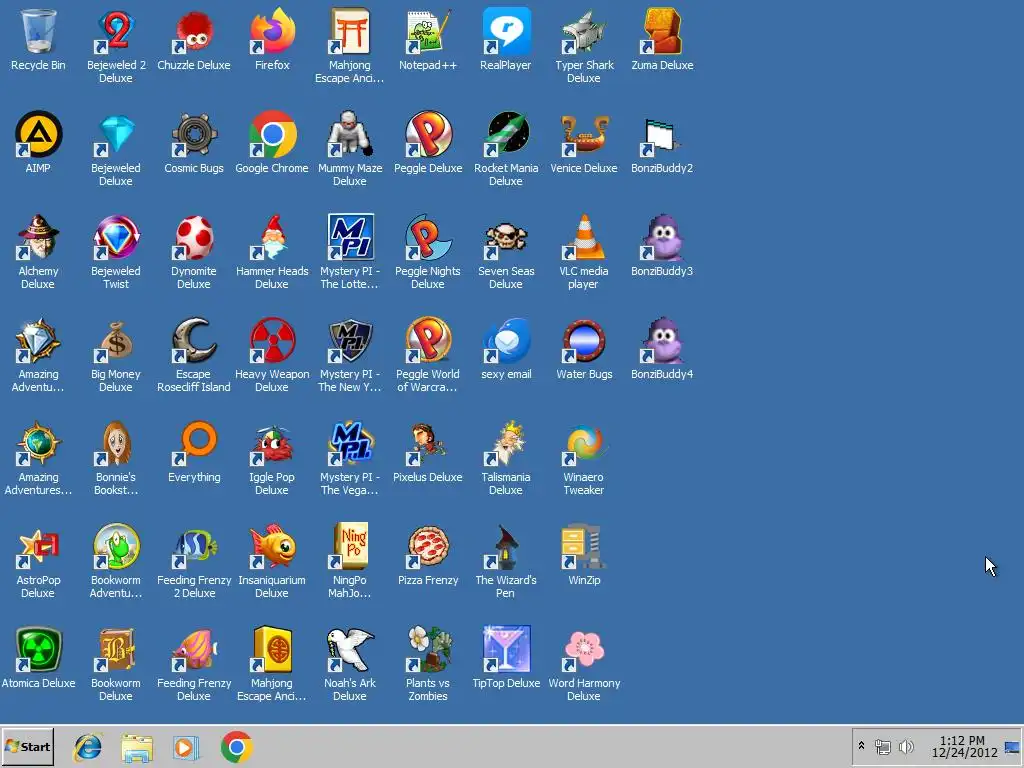This screenshot has height=768, width=1024.
Task: Click the Typer Shark Deluxe icon
Action: click(x=584, y=31)
